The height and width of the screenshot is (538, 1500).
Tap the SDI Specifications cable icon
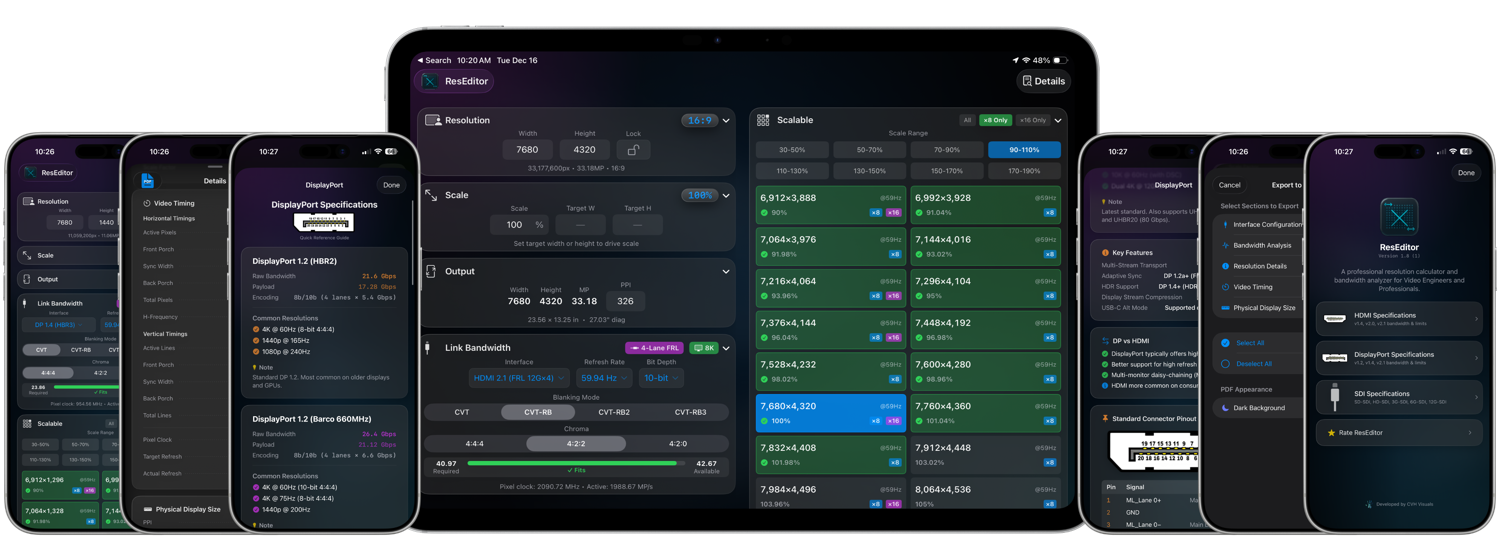tap(1334, 397)
